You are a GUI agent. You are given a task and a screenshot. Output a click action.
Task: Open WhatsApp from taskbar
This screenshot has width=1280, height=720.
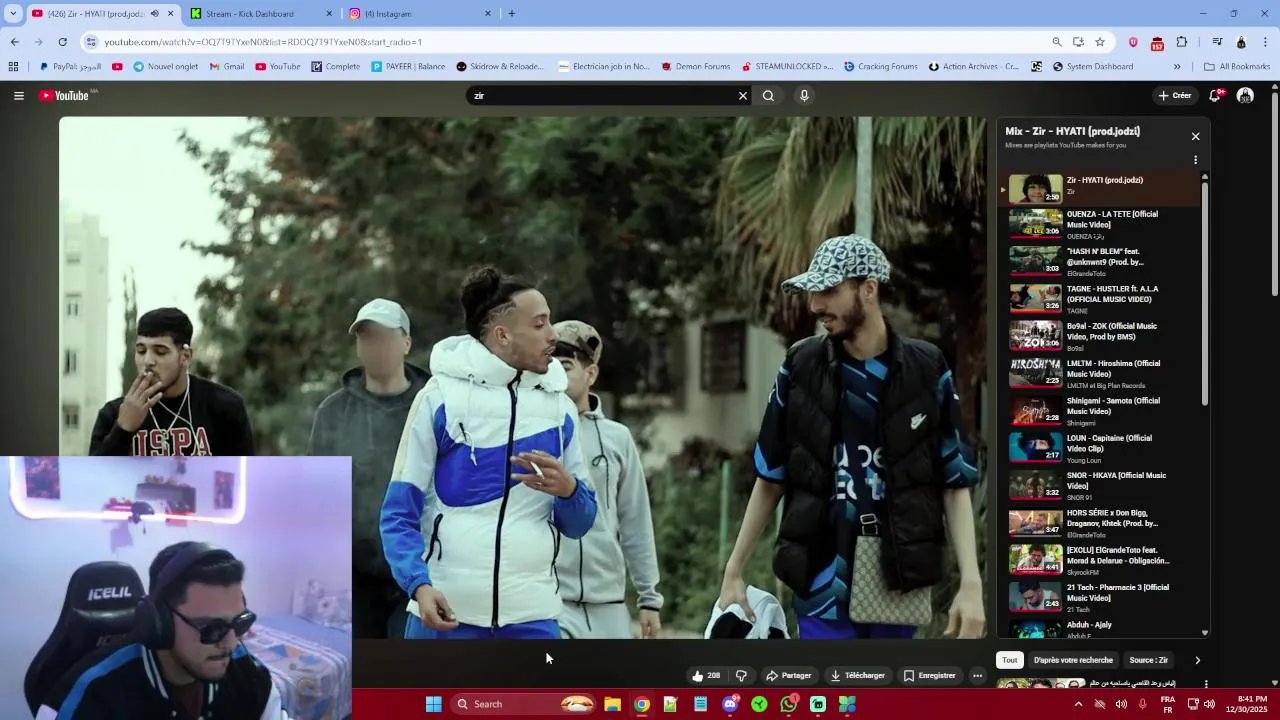click(x=789, y=704)
